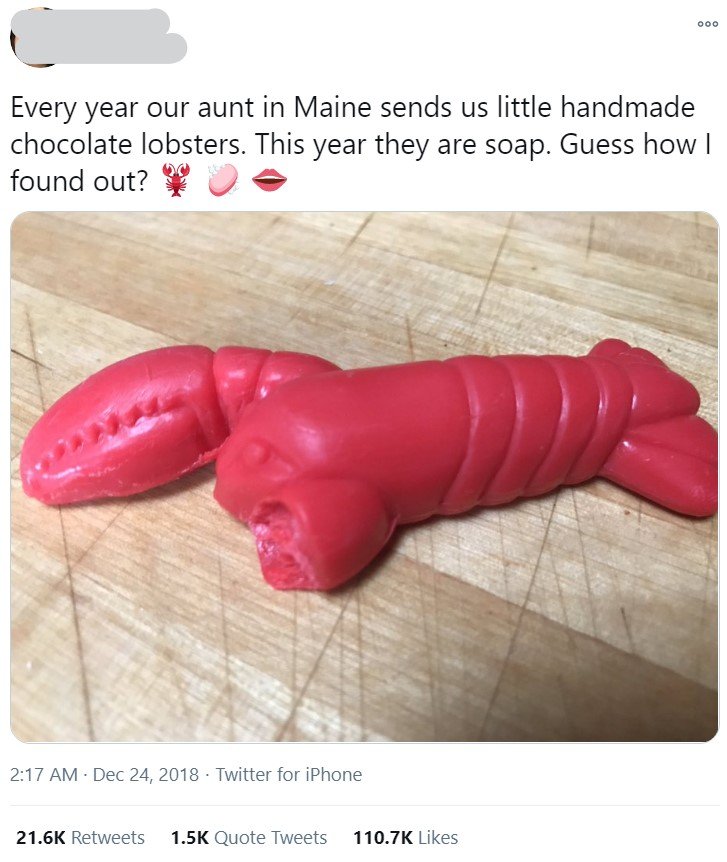
Task: Click the 2:17 AM timestamp
Action: click(43, 774)
